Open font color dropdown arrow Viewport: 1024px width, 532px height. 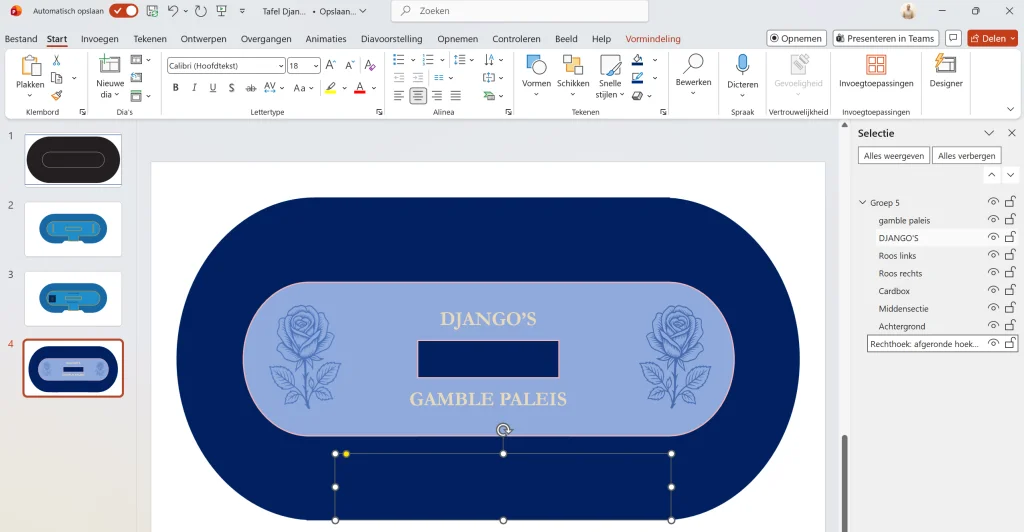(374, 87)
